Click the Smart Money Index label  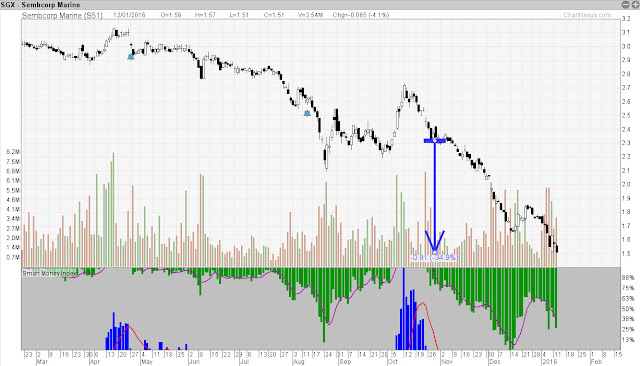[x=49, y=273]
